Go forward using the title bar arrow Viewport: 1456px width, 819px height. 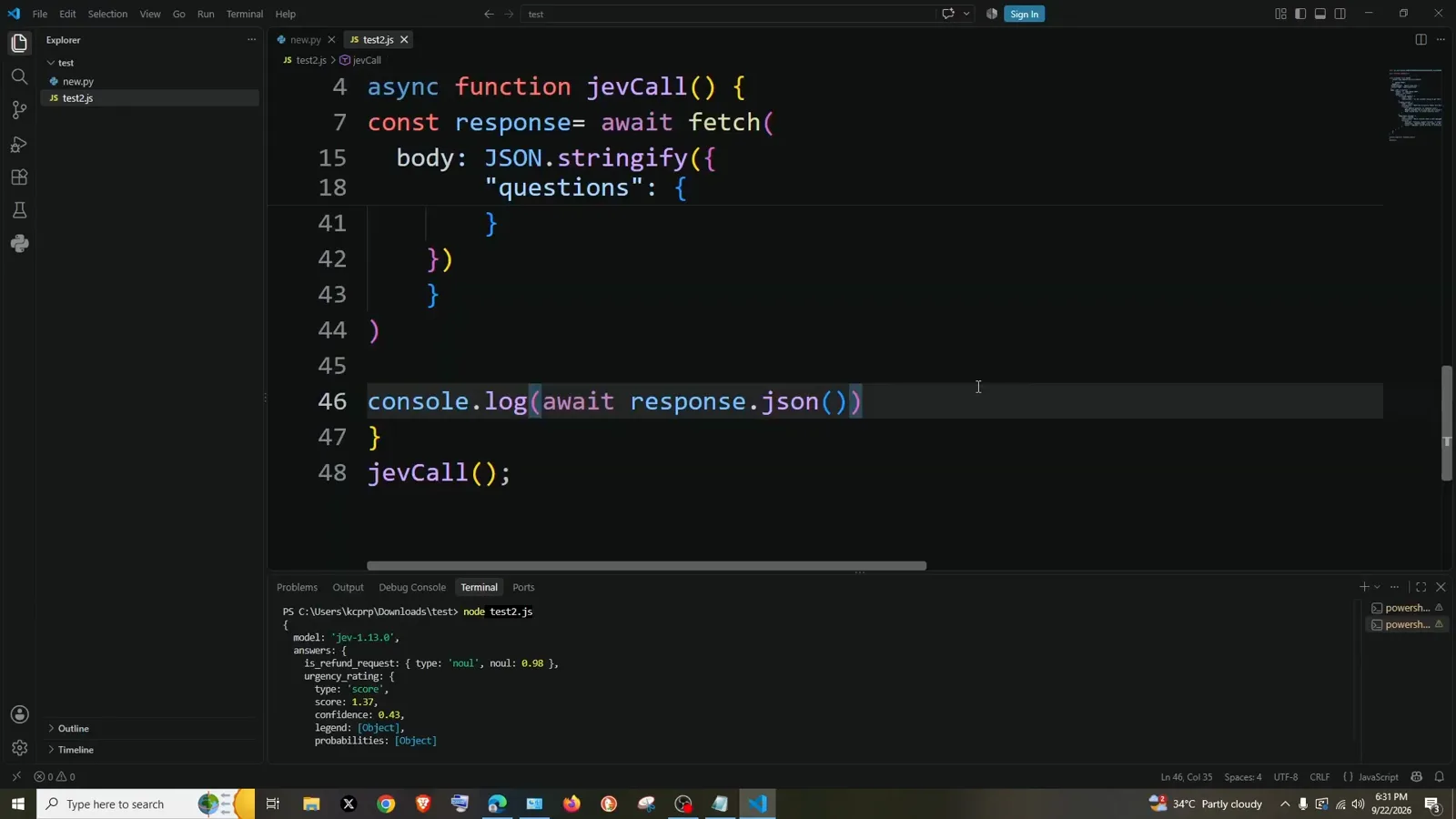click(x=509, y=14)
